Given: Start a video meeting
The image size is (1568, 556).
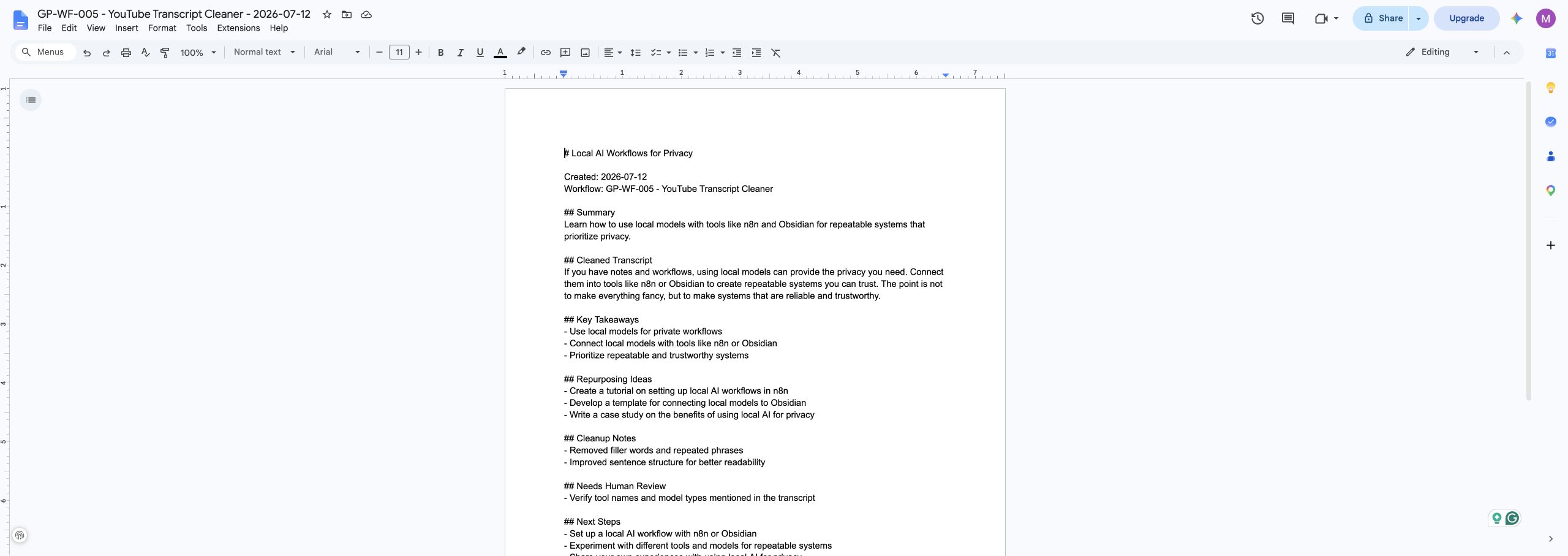Looking at the screenshot, I should 1321,18.
